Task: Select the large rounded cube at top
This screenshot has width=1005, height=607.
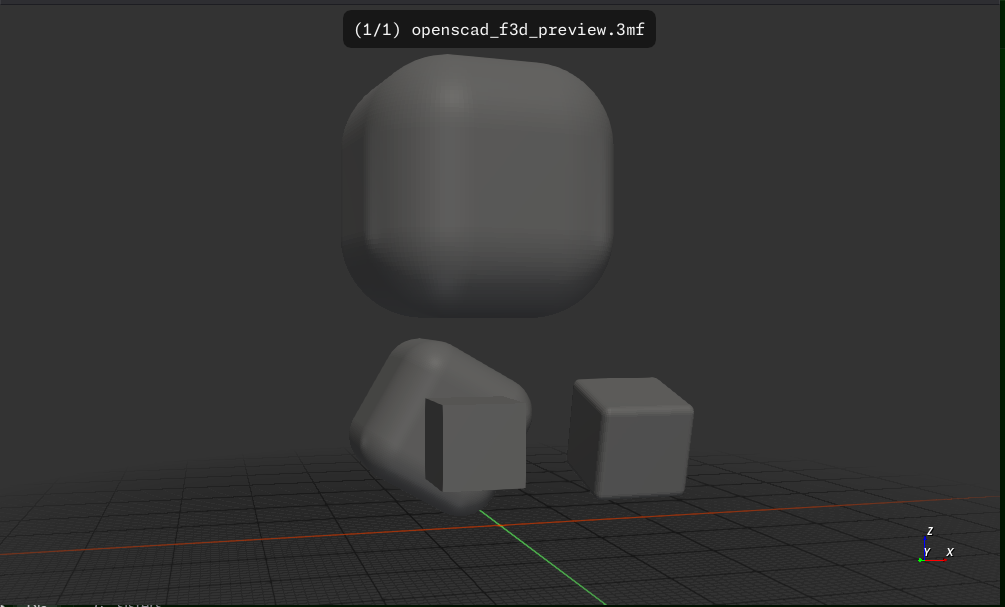Action: [478, 186]
